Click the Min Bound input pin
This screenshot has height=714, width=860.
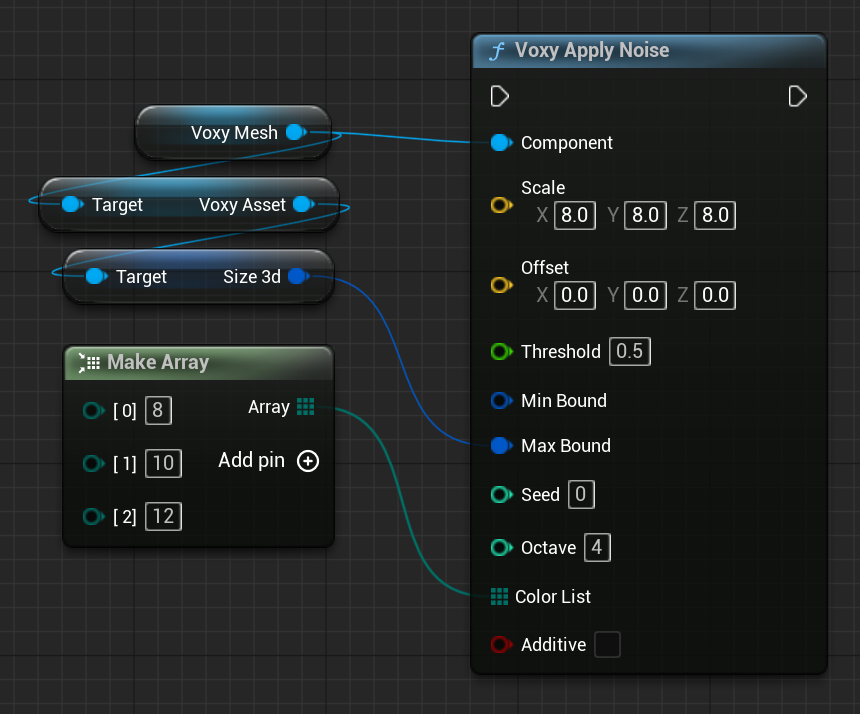tap(501, 401)
